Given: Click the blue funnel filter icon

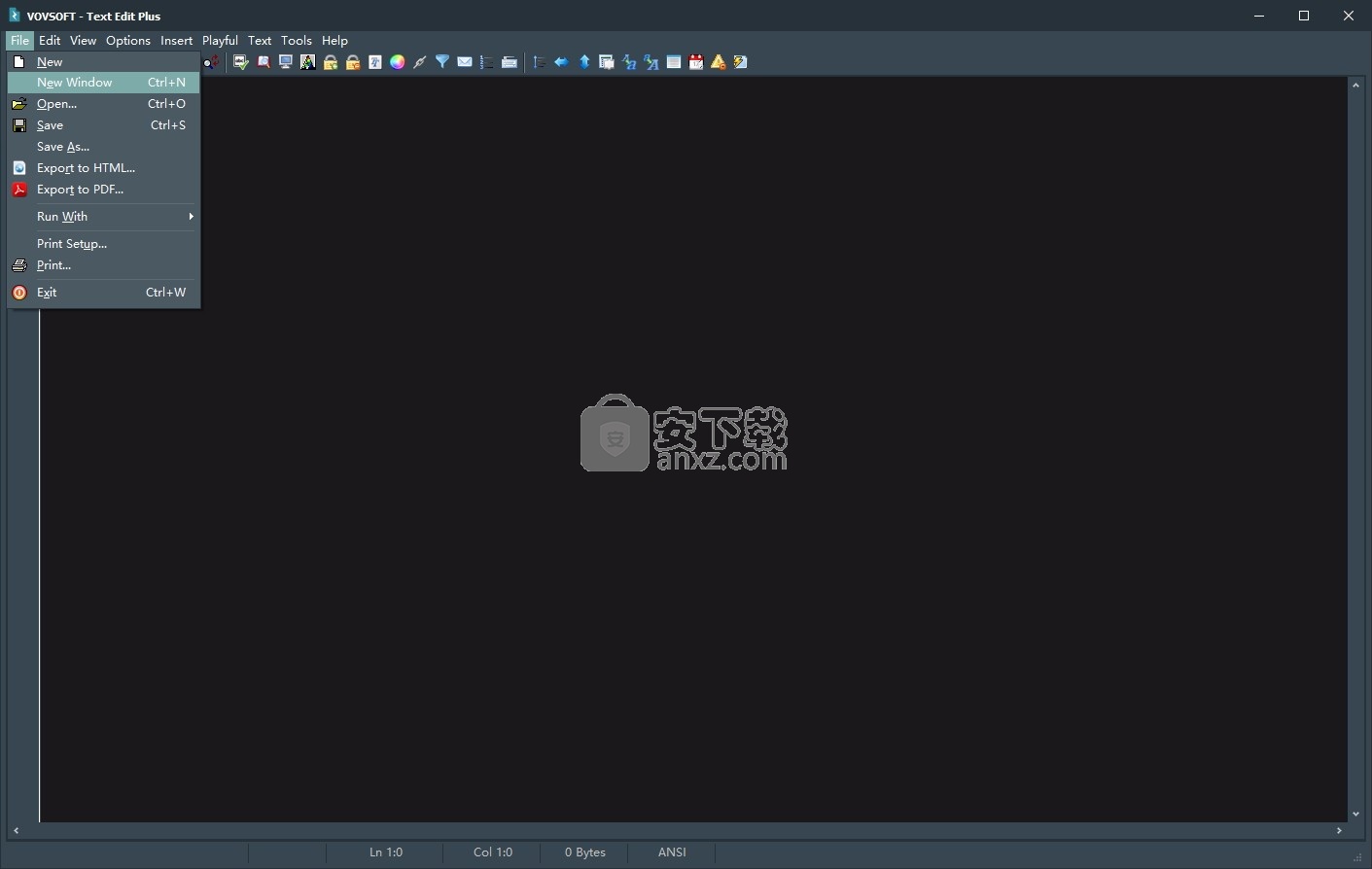Looking at the screenshot, I should point(442,62).
